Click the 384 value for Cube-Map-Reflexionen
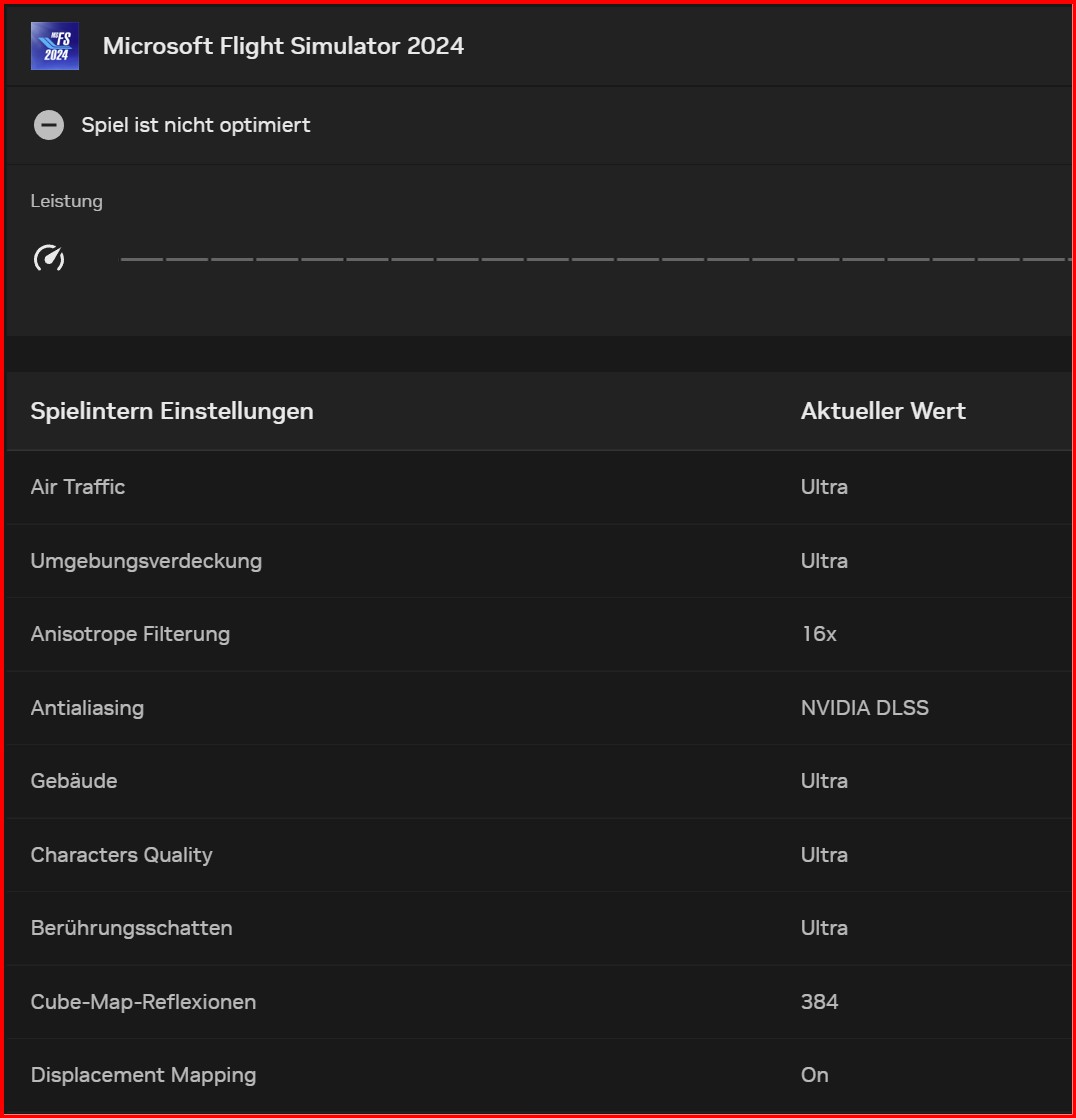 click(x=819, y=1002)
